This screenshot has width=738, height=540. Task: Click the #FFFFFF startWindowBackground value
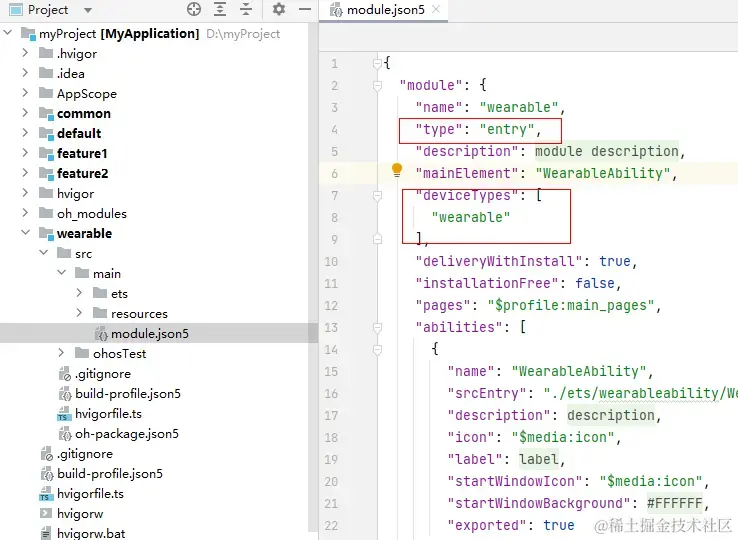(674, 503)
